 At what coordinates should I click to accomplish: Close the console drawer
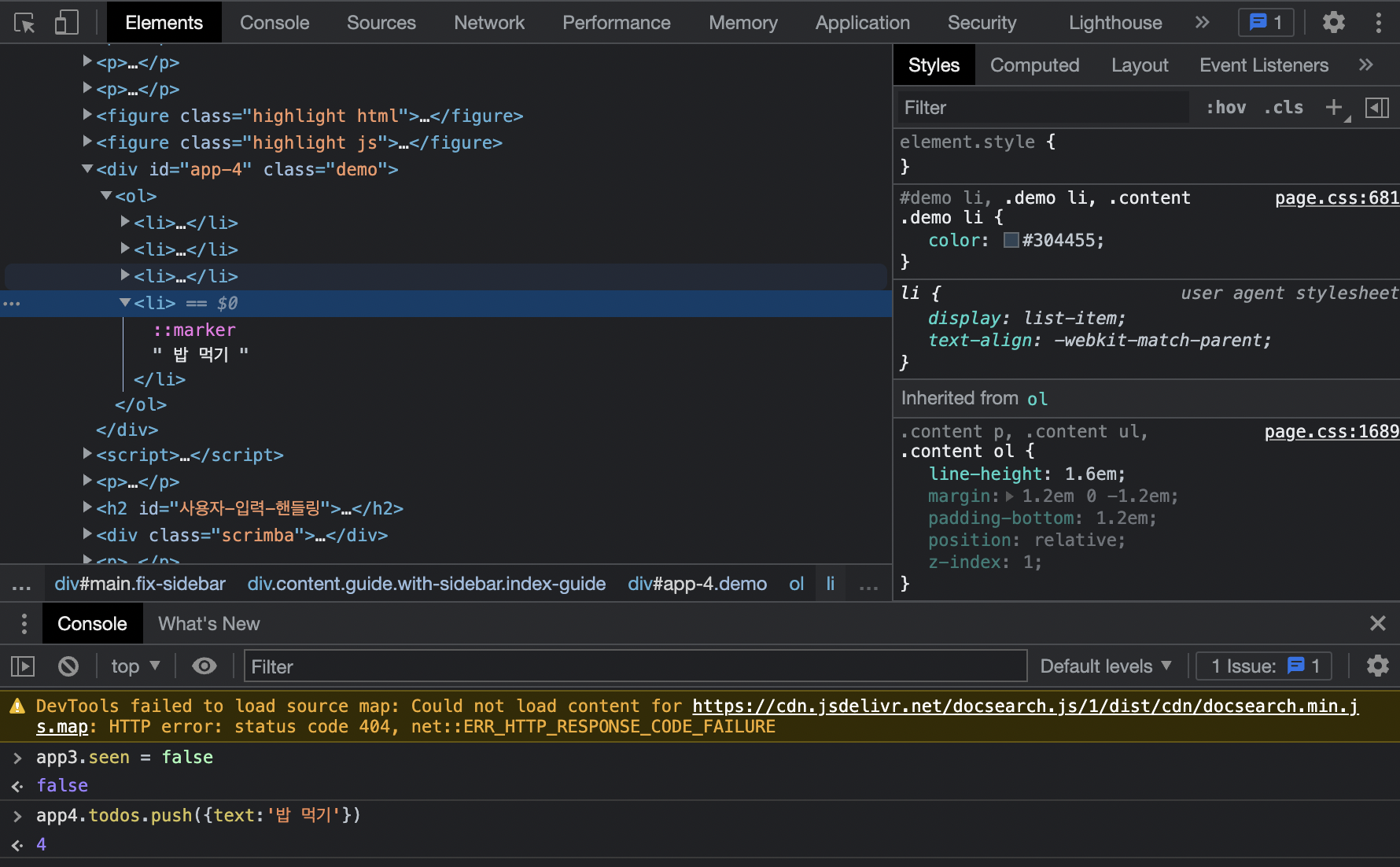[x=1378, y=624]
